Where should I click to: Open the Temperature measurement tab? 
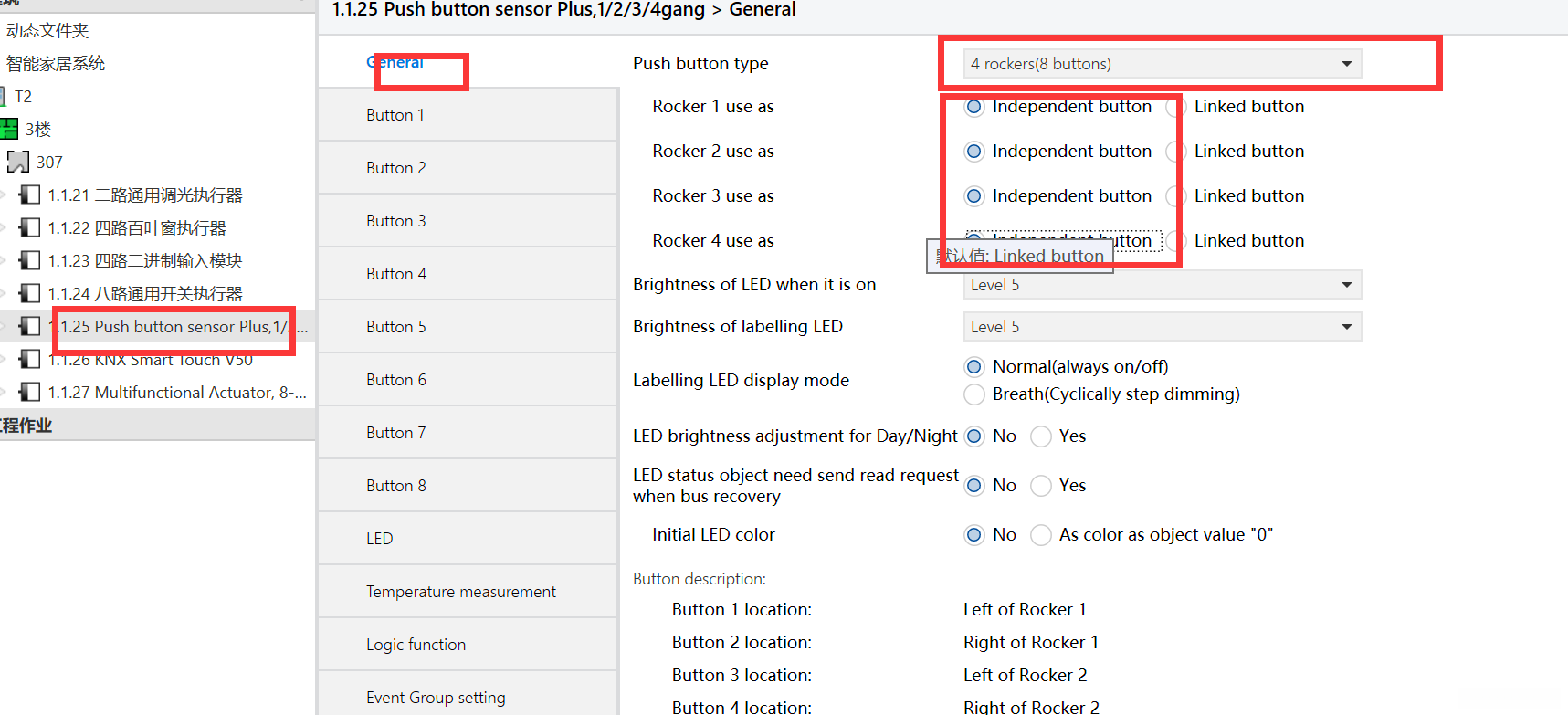pos(460,592)
